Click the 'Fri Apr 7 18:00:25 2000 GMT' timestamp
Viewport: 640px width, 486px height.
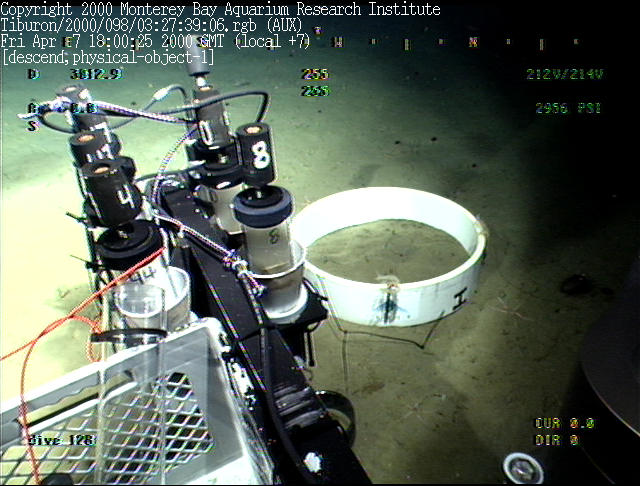click(155, 41)
